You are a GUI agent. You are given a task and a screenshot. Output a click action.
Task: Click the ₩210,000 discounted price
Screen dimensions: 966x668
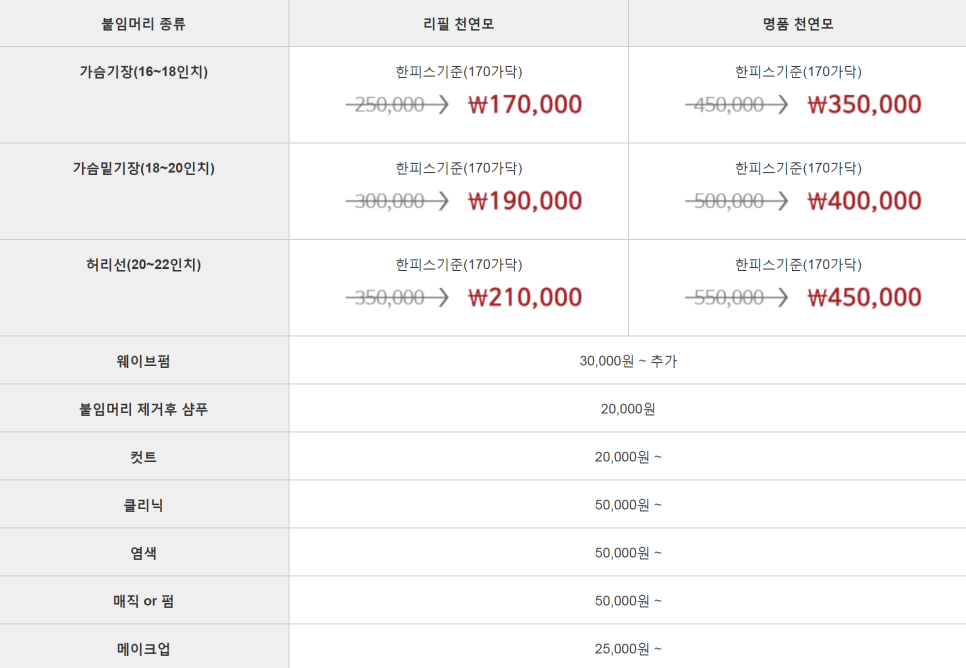click(x=525, y=297)
